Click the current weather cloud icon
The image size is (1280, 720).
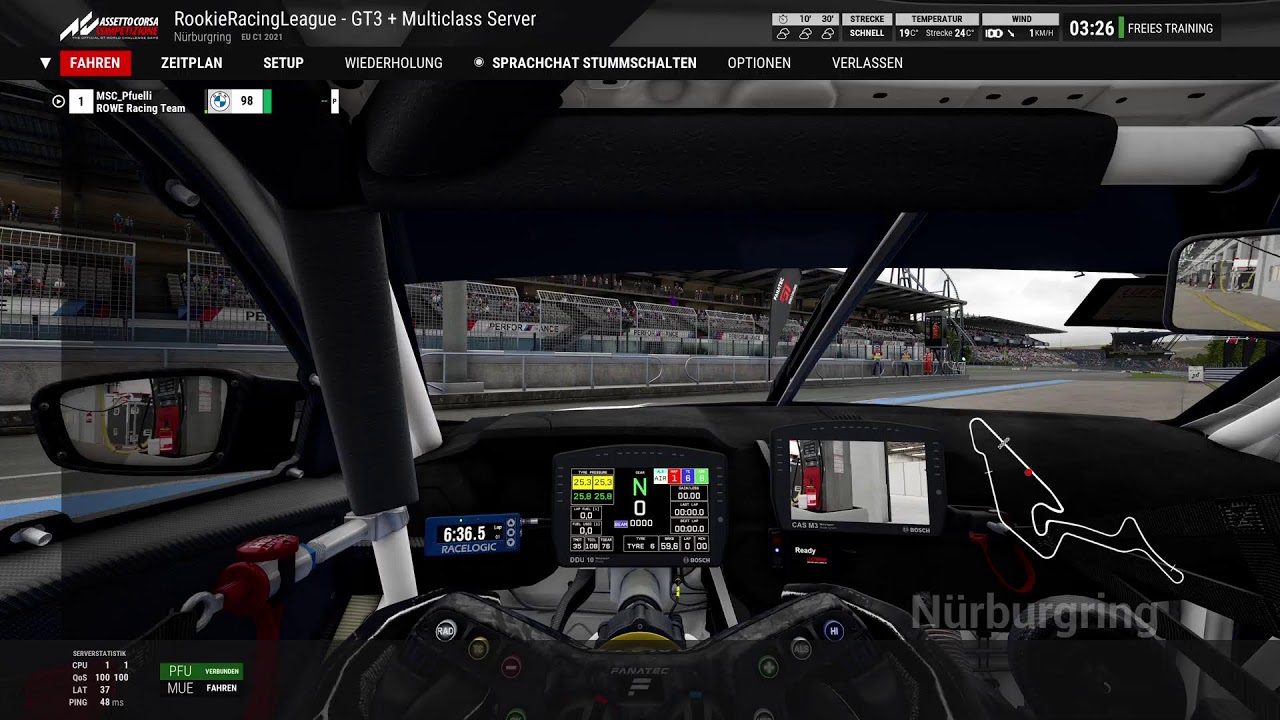pyautogui.click(x=783, y=33)
